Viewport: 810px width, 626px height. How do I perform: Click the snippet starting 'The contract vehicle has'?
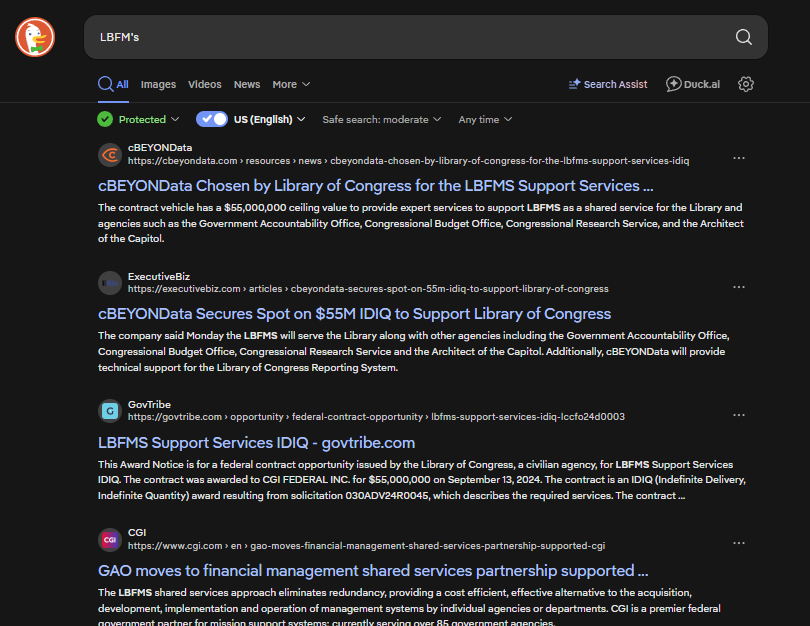tap(420, 223)
